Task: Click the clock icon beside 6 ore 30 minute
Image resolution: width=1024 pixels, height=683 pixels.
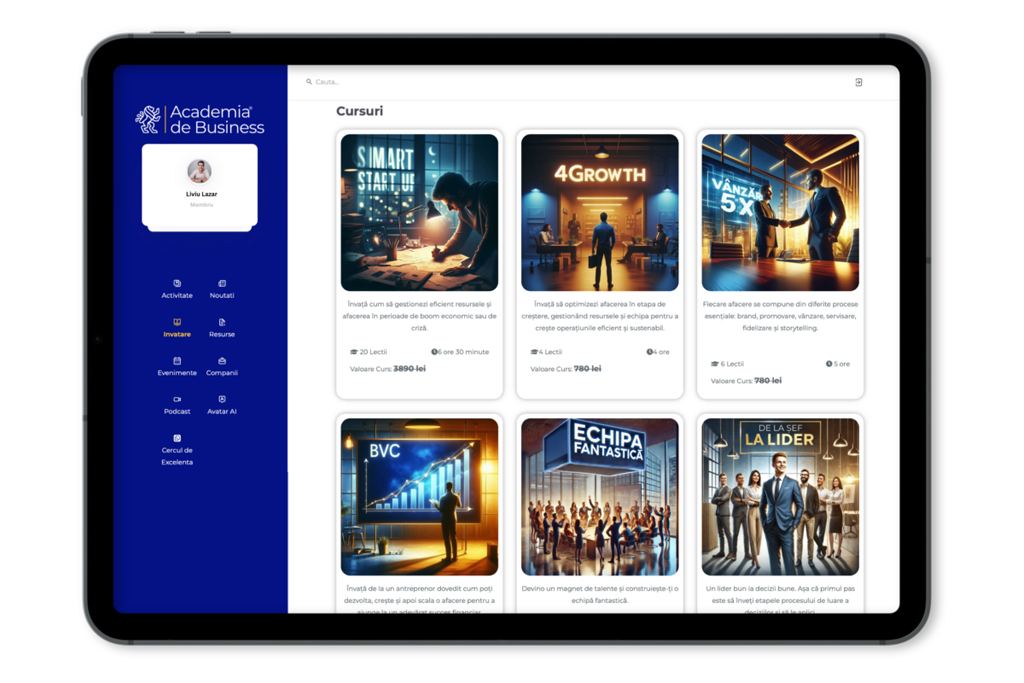Action: tap(434, 352)
